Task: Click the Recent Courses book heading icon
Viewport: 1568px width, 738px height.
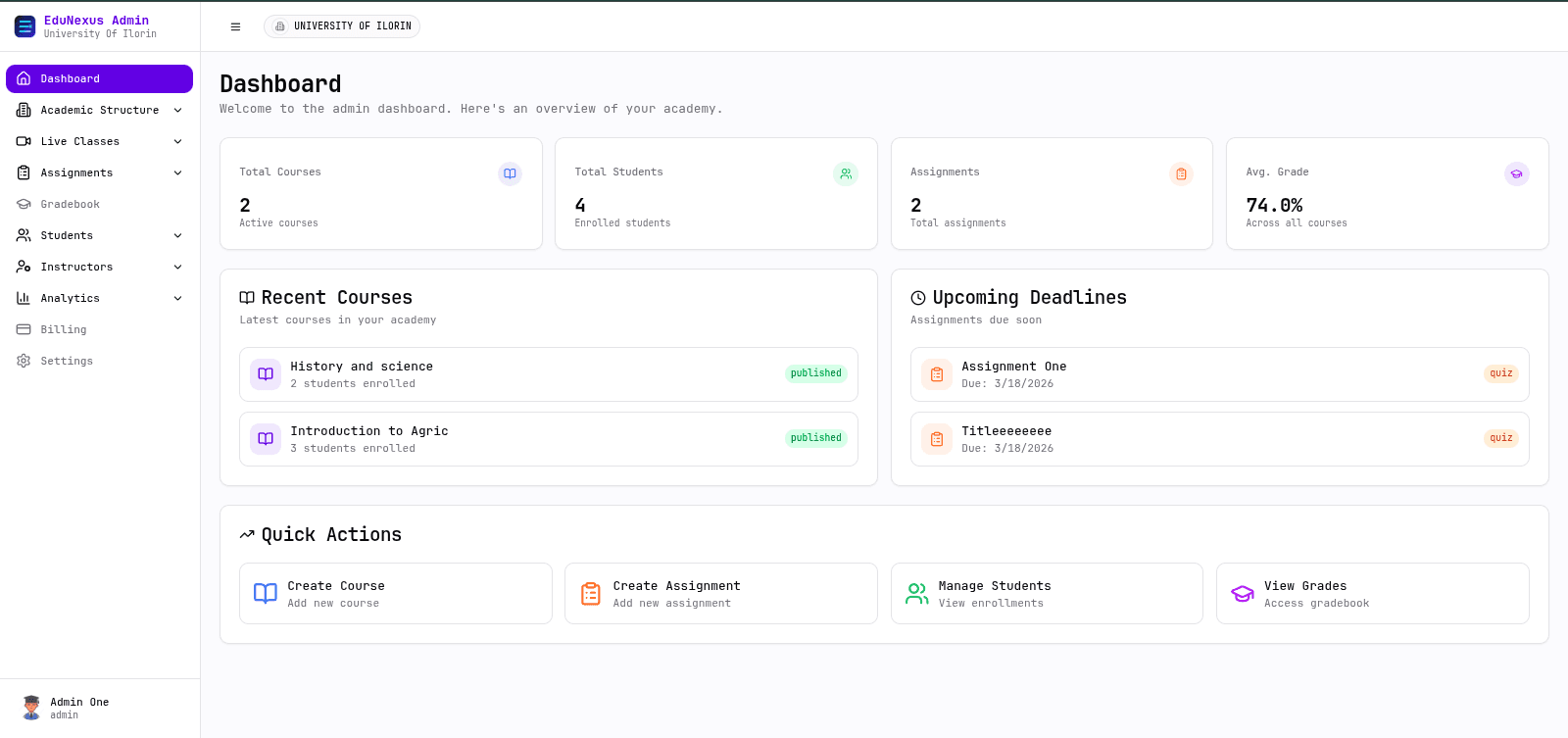Action: [247, 298]
